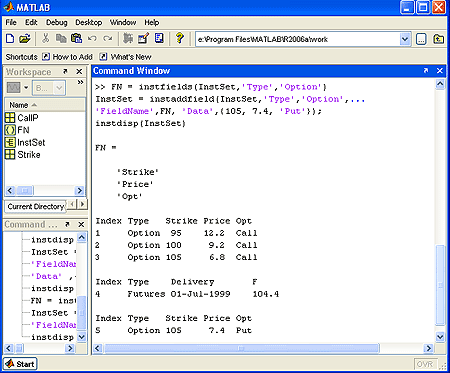The width and height of the screenshot is (450, 373).
Task: Open the Profiler toolbar icon
Action: point(159,39)
